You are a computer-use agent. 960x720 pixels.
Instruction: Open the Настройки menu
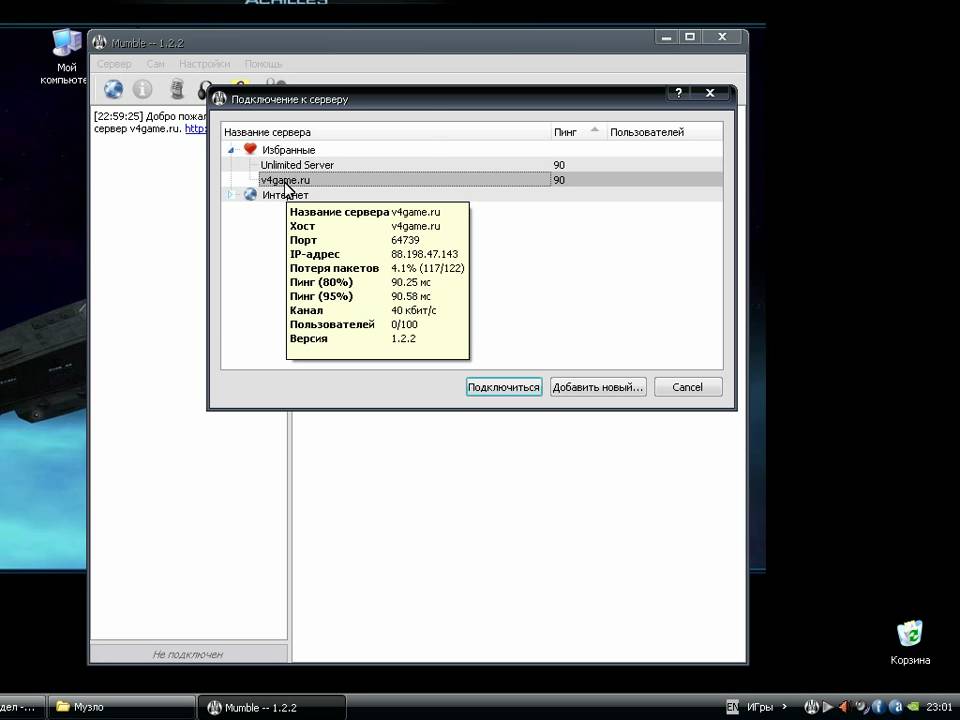tap(204, 64)
